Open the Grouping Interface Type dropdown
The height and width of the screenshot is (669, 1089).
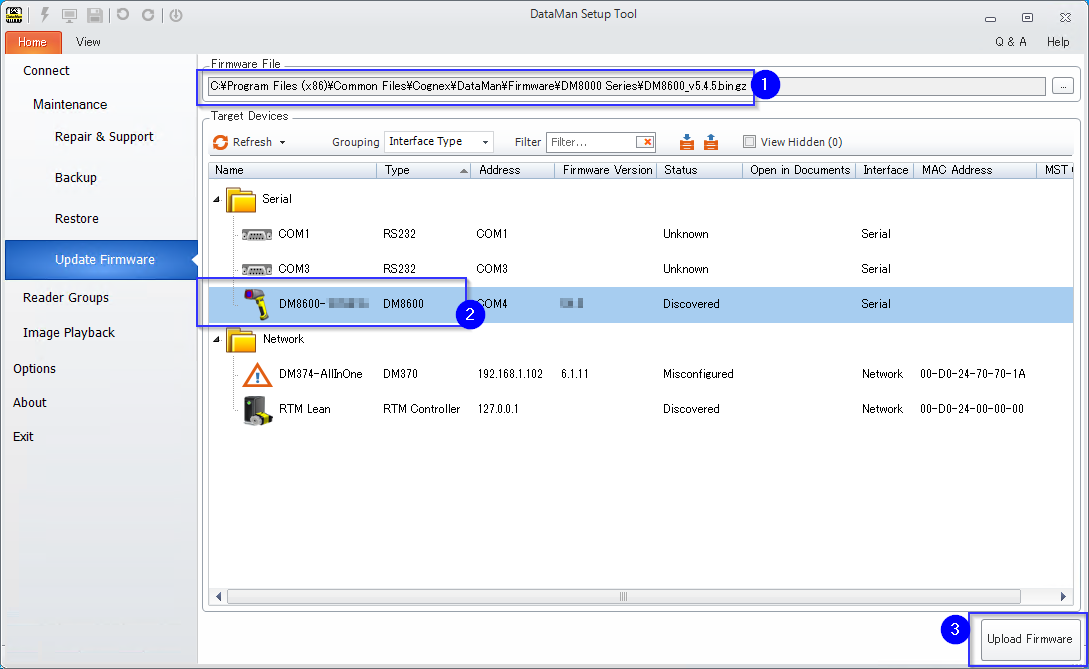(439, 142)
